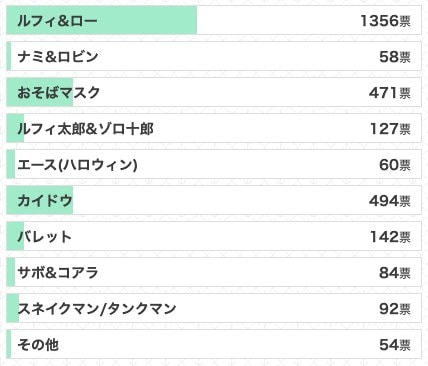Vote for サボ&コアラ entry
428x366 pixels.
(214, 272)
